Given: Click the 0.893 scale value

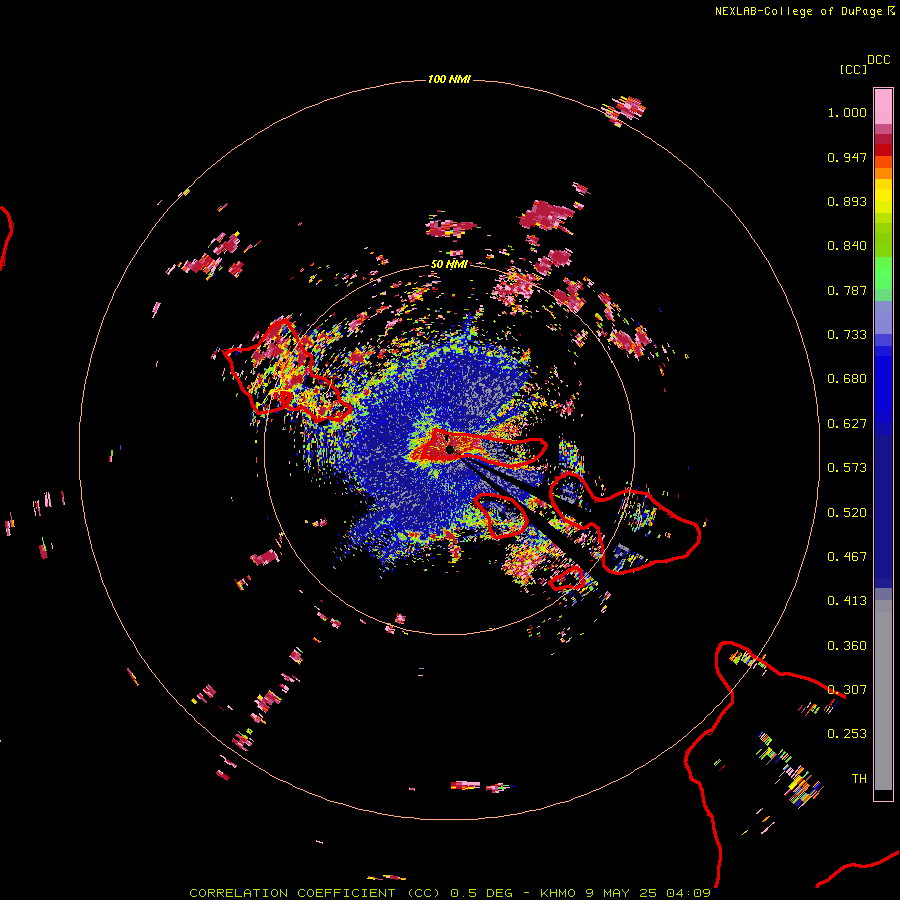Looking at the screenshot, I should pos(847,201).
